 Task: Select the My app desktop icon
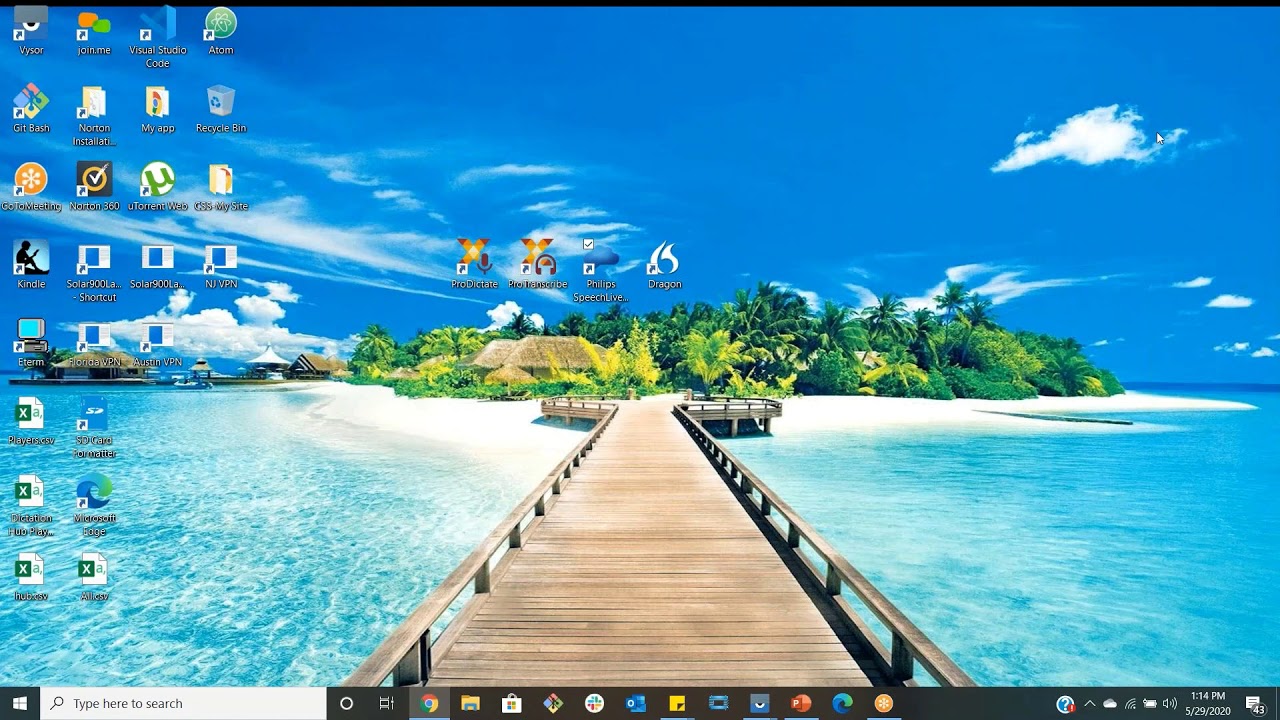tap(157, 110)
